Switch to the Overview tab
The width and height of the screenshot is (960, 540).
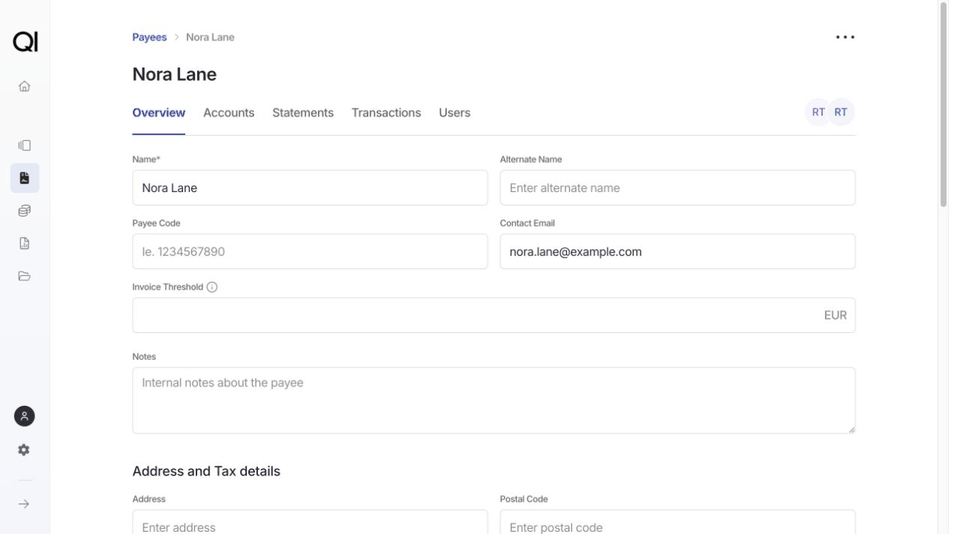point(159,113)
